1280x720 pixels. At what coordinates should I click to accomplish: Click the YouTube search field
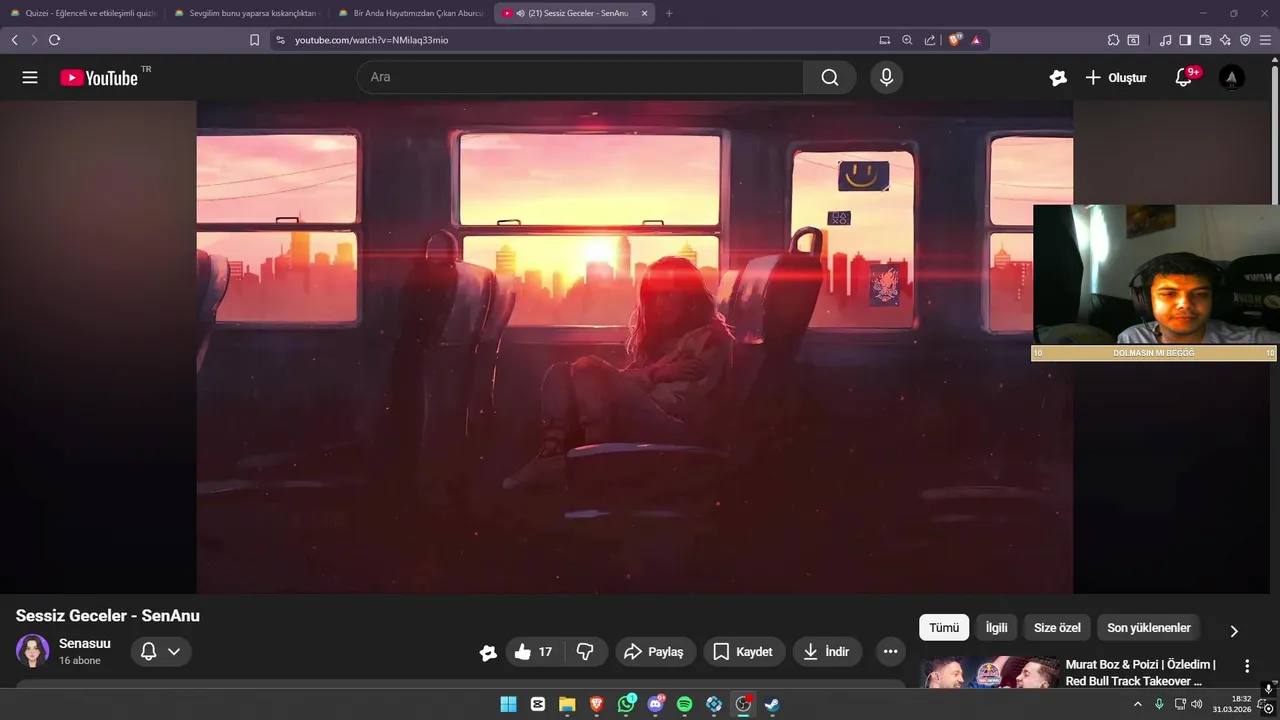[580, 77]
